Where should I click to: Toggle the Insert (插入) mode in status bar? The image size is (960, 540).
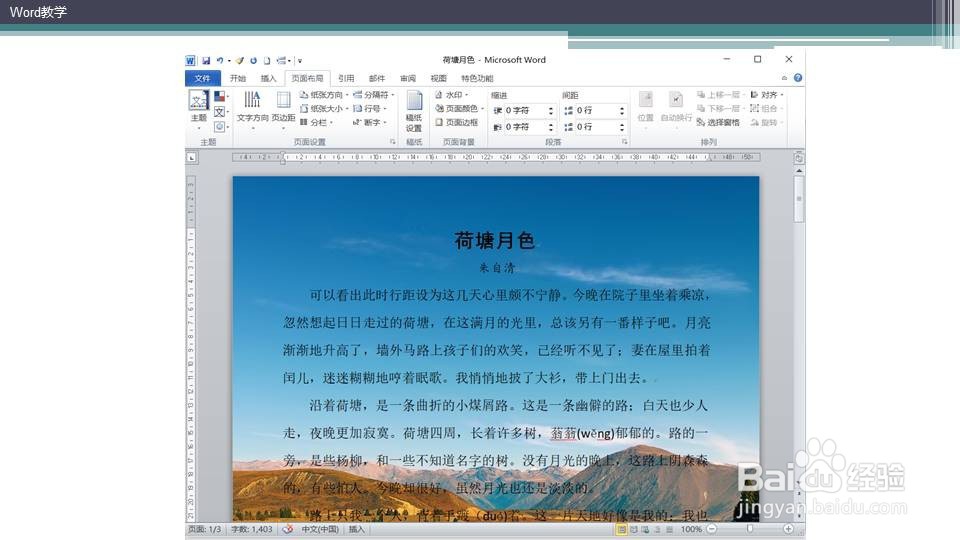(x=356, y=529)
